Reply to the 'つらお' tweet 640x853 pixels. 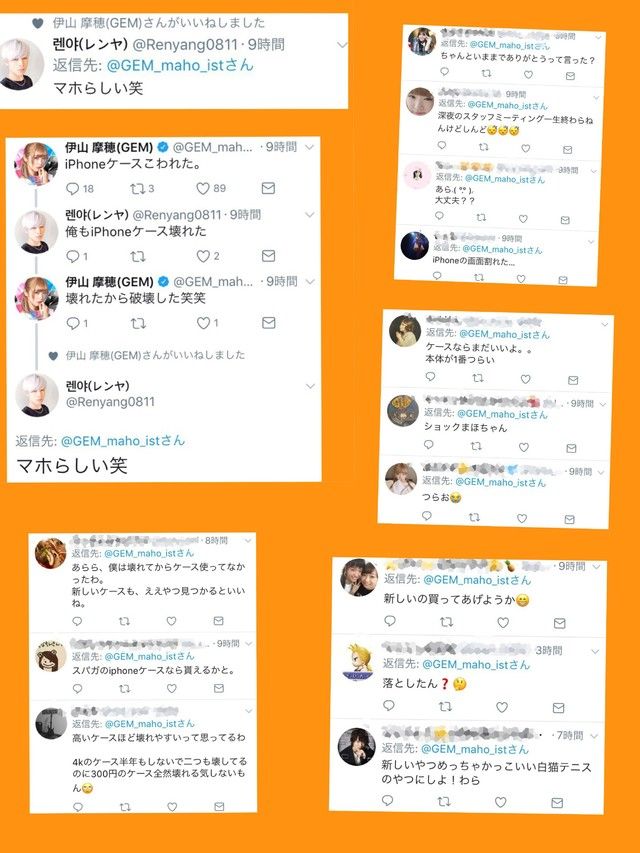pyautogui.click(x=427, y=516)
